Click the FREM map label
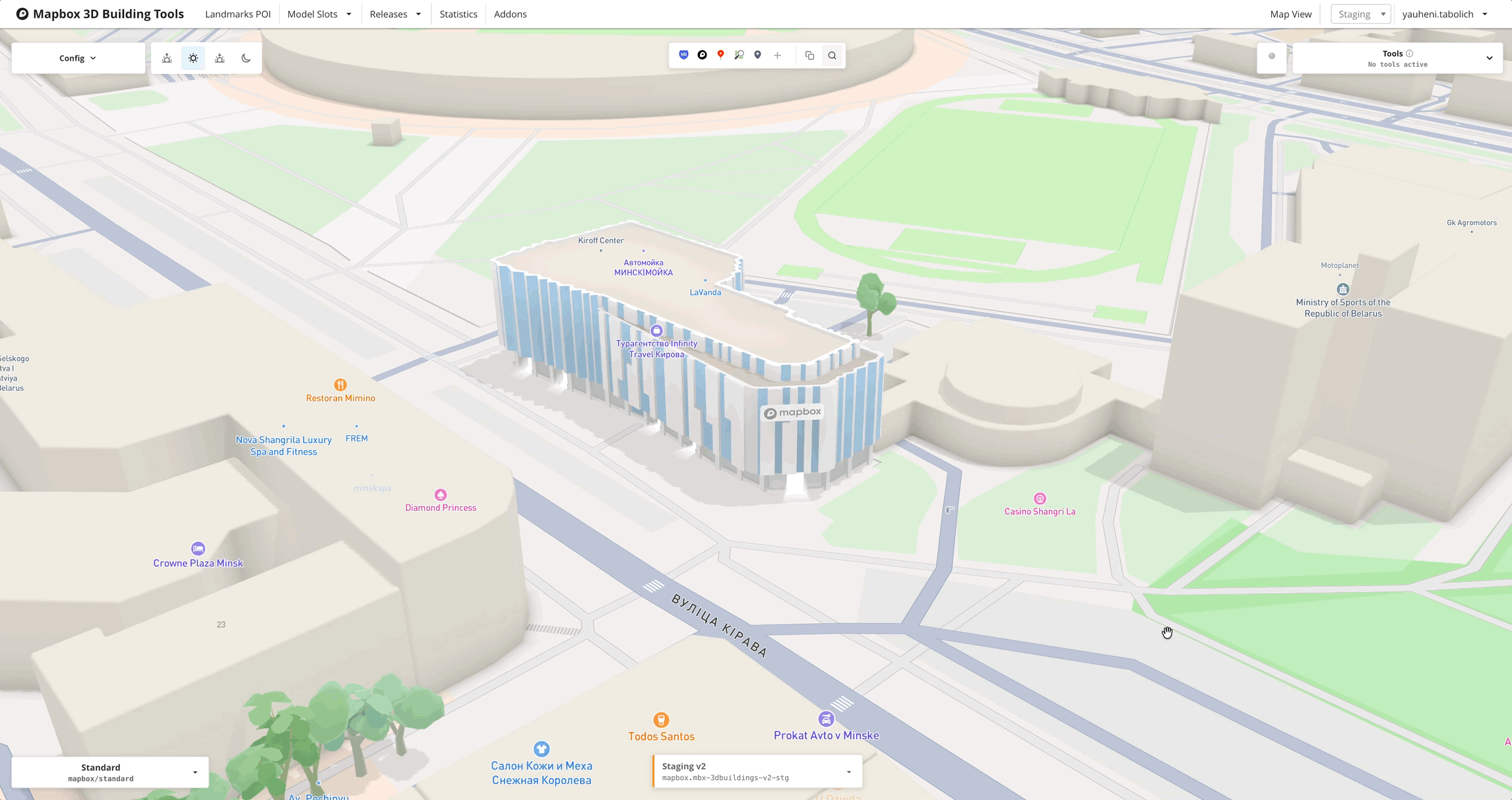1512x800 pixels. point(356,438)
